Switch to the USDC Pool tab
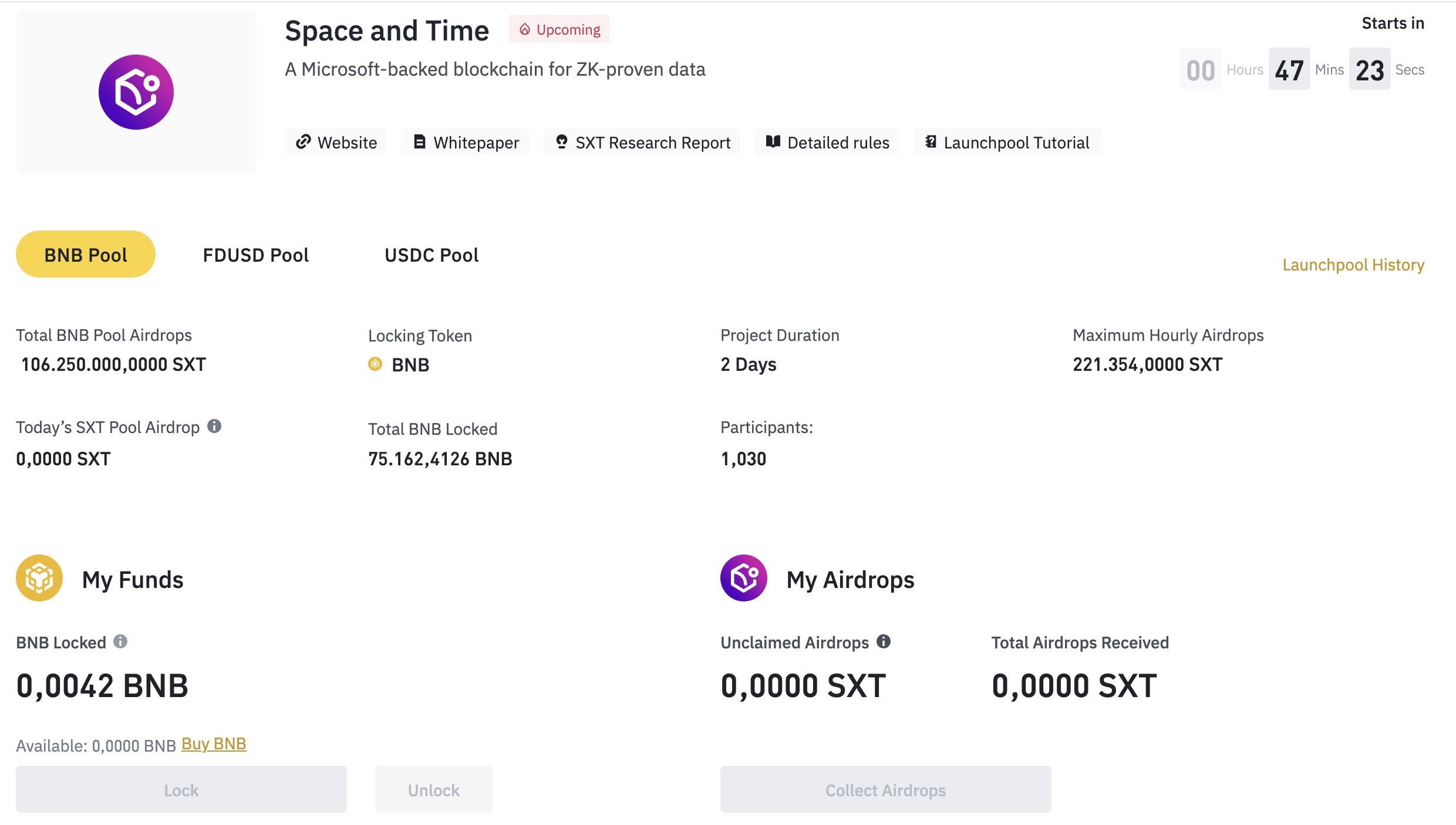Screen dimensions: 1456x825 (x=432, y=255)
